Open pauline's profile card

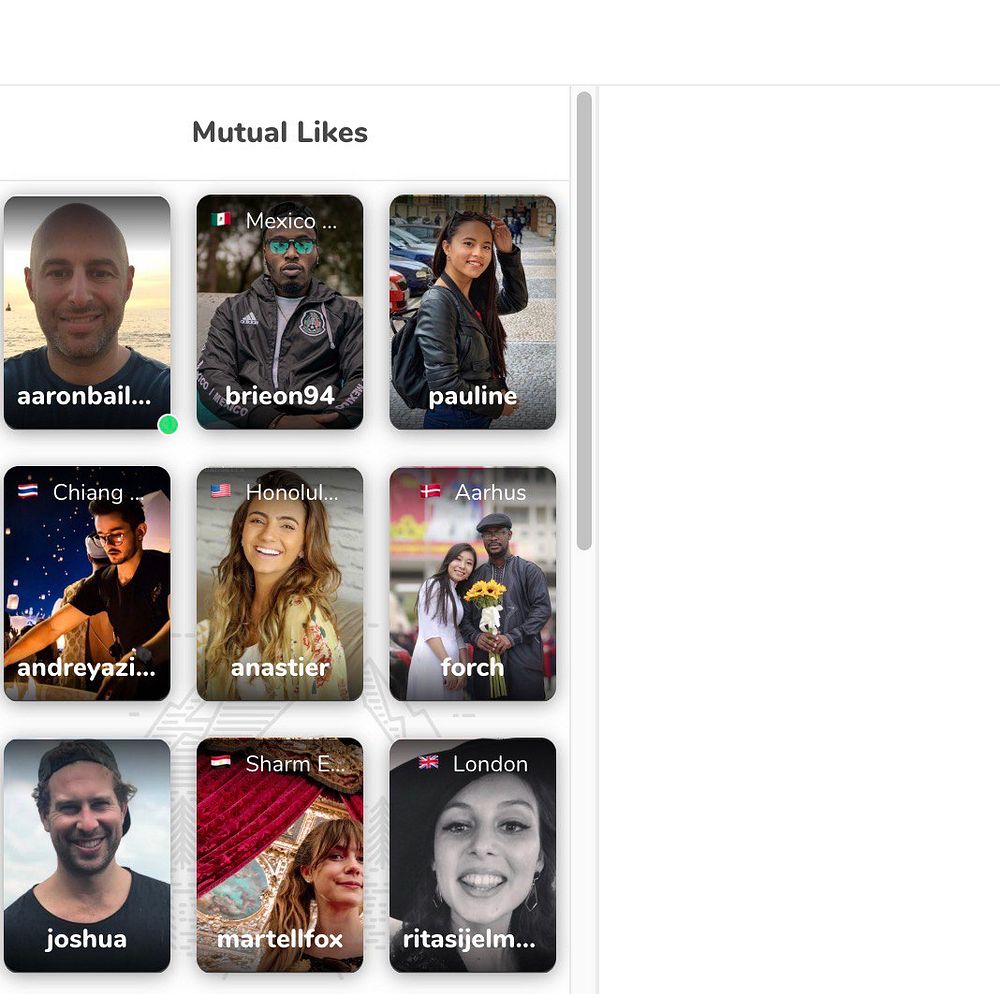[473, 312]
